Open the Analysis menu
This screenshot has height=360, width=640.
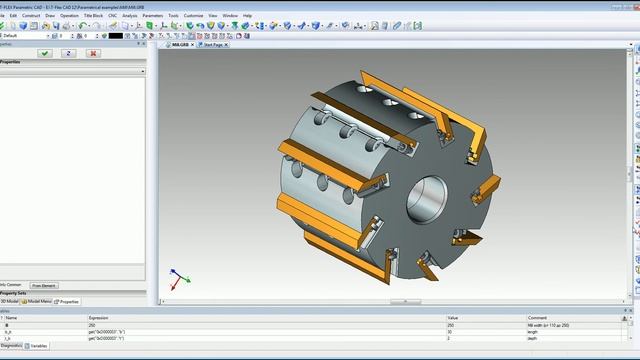[x=130, y=16]
